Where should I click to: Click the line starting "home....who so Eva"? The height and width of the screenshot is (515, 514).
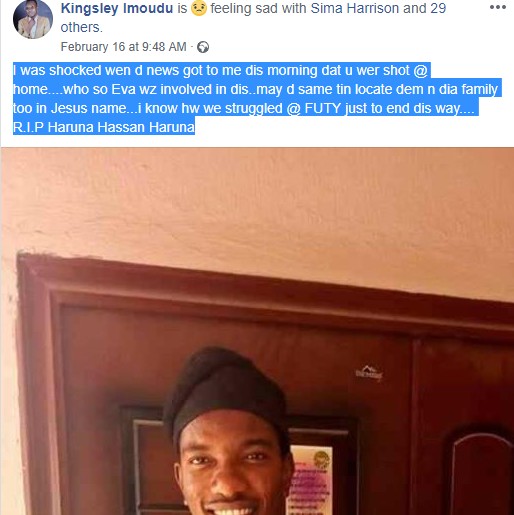point(257,89)
